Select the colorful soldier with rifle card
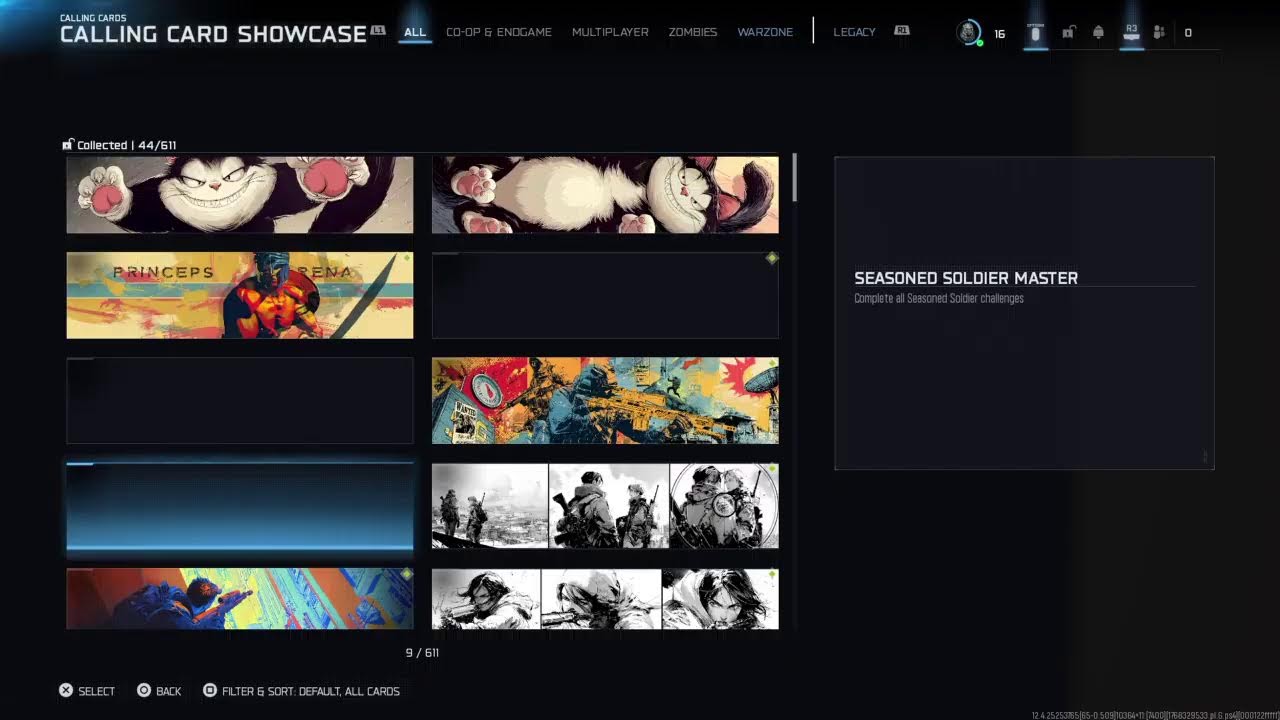Image resolution: width=1280 pixels, height=720 pixels. [x=605, y=400]
